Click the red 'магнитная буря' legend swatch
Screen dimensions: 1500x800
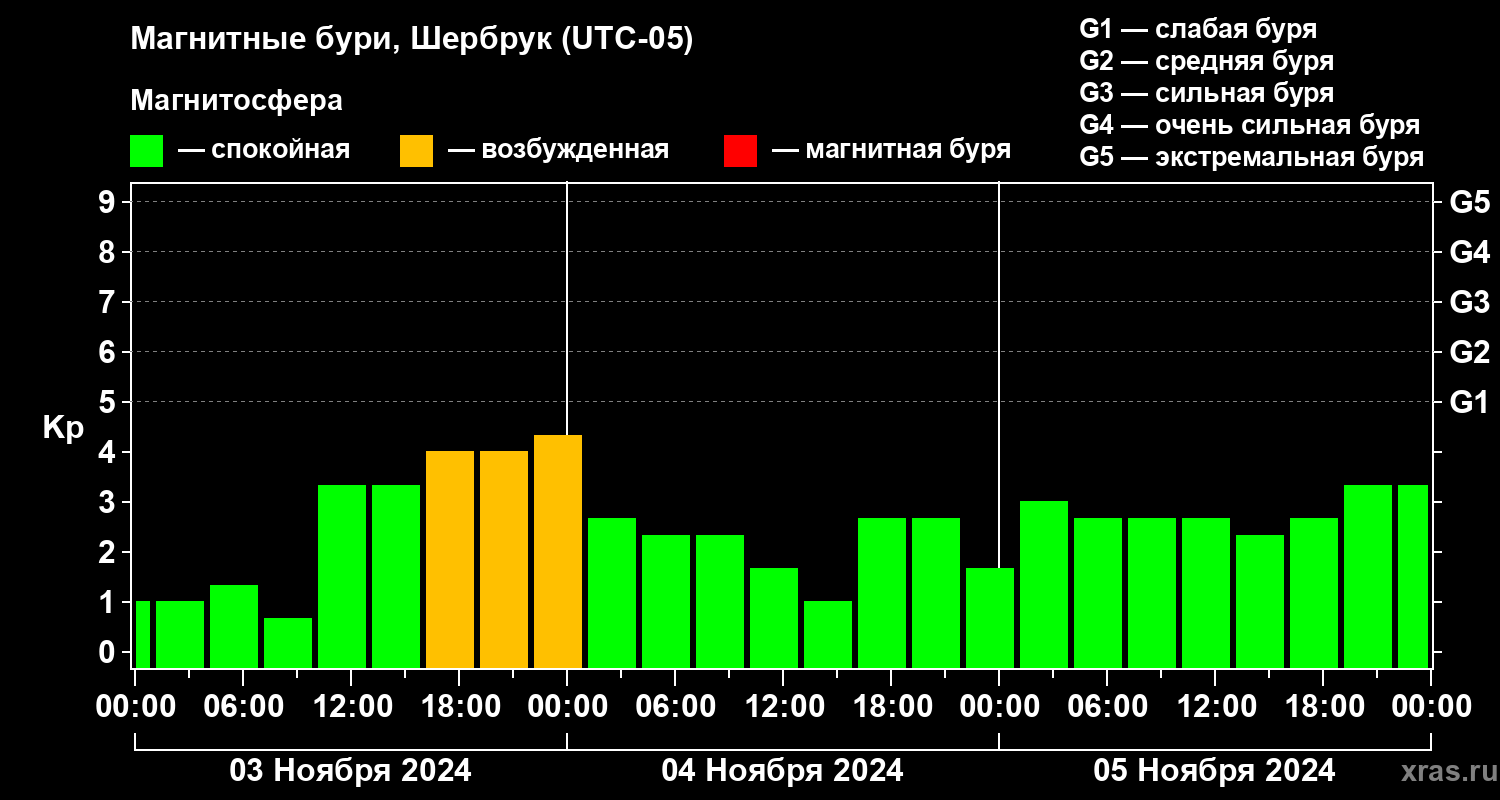[x=740, y=151]
